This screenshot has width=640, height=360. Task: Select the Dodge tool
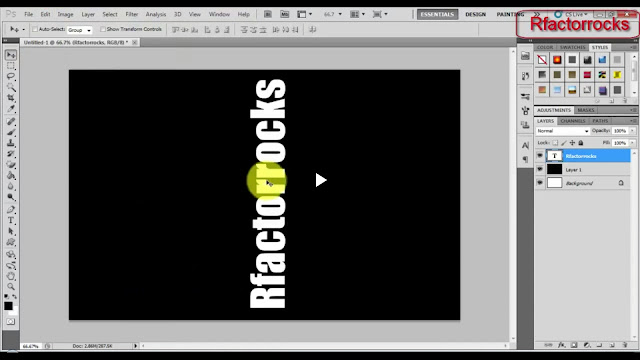11,197
